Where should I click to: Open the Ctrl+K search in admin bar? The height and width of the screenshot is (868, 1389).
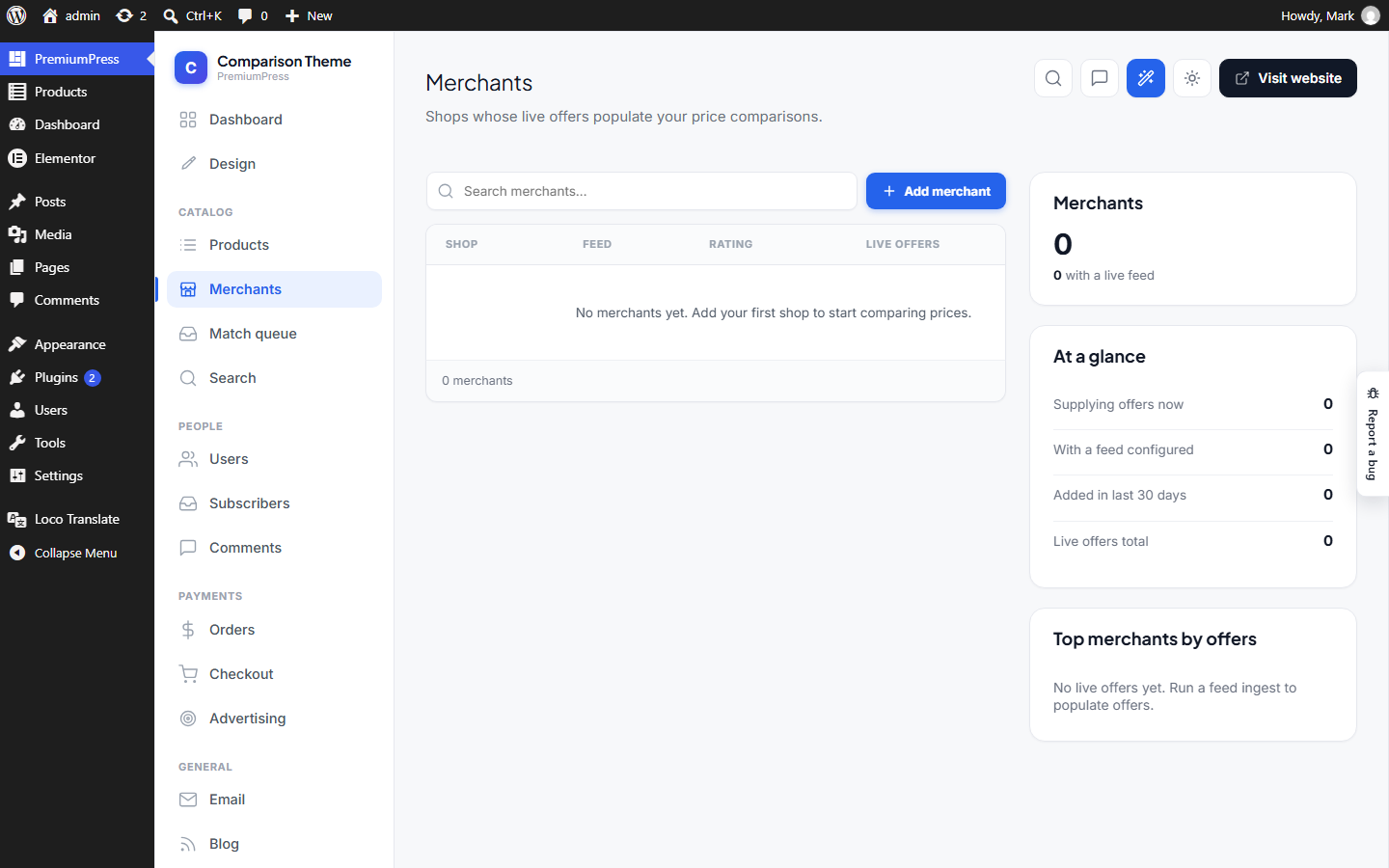[x=193, y=15]
